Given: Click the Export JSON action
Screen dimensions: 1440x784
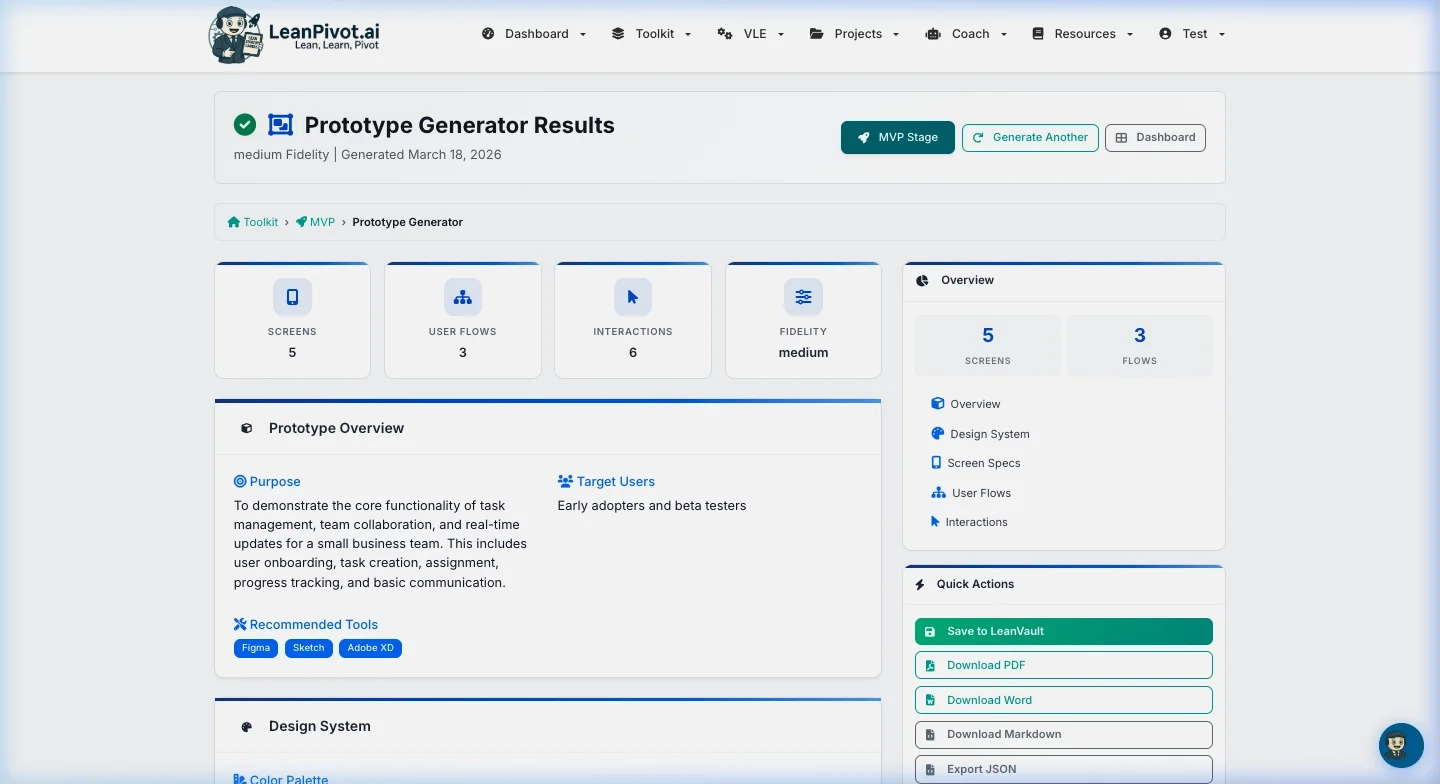Looking at the screenshot, I should point(1063,769).
